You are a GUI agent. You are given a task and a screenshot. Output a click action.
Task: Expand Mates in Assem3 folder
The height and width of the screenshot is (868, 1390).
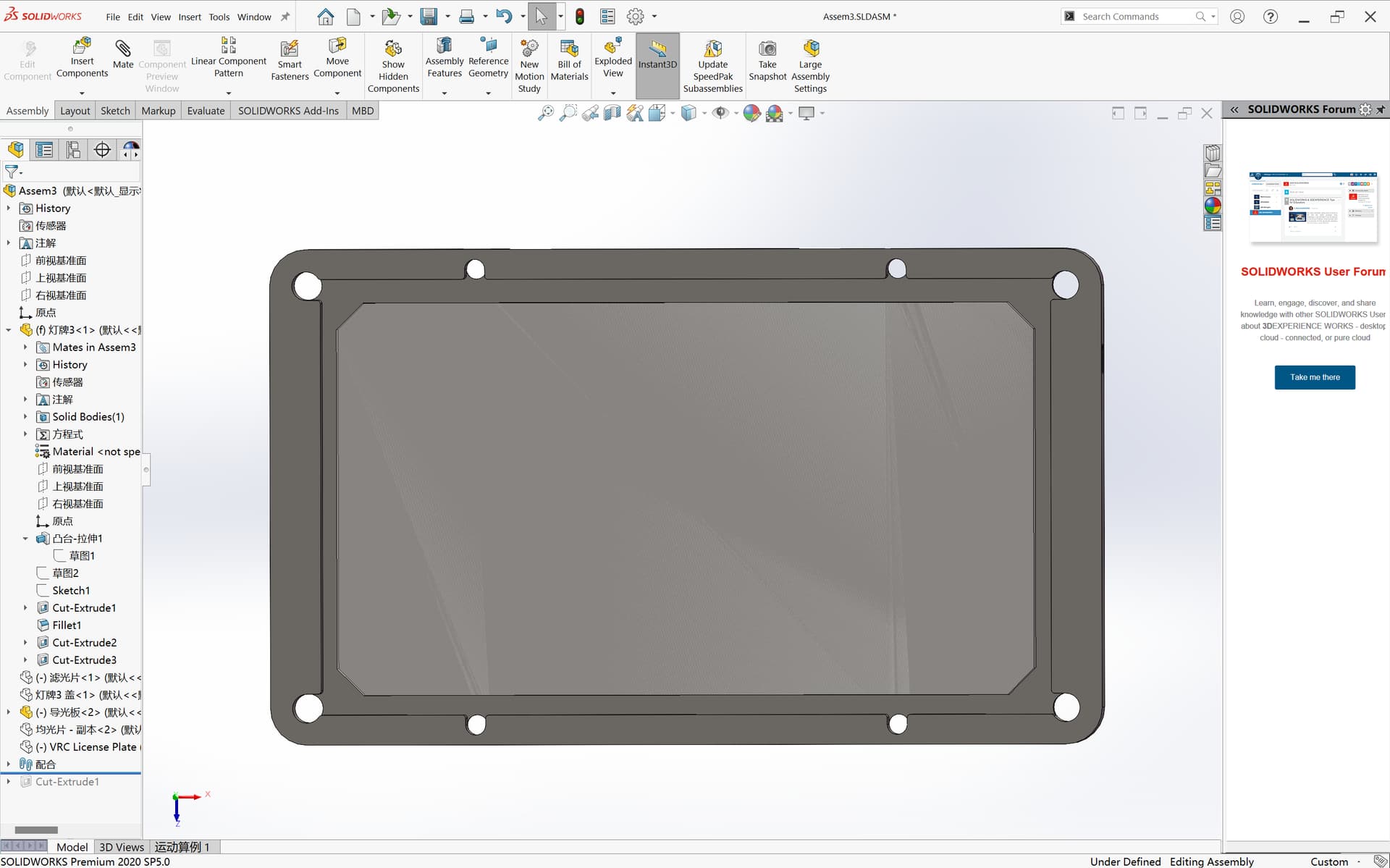pyautogui.click(x=25, y=347)
